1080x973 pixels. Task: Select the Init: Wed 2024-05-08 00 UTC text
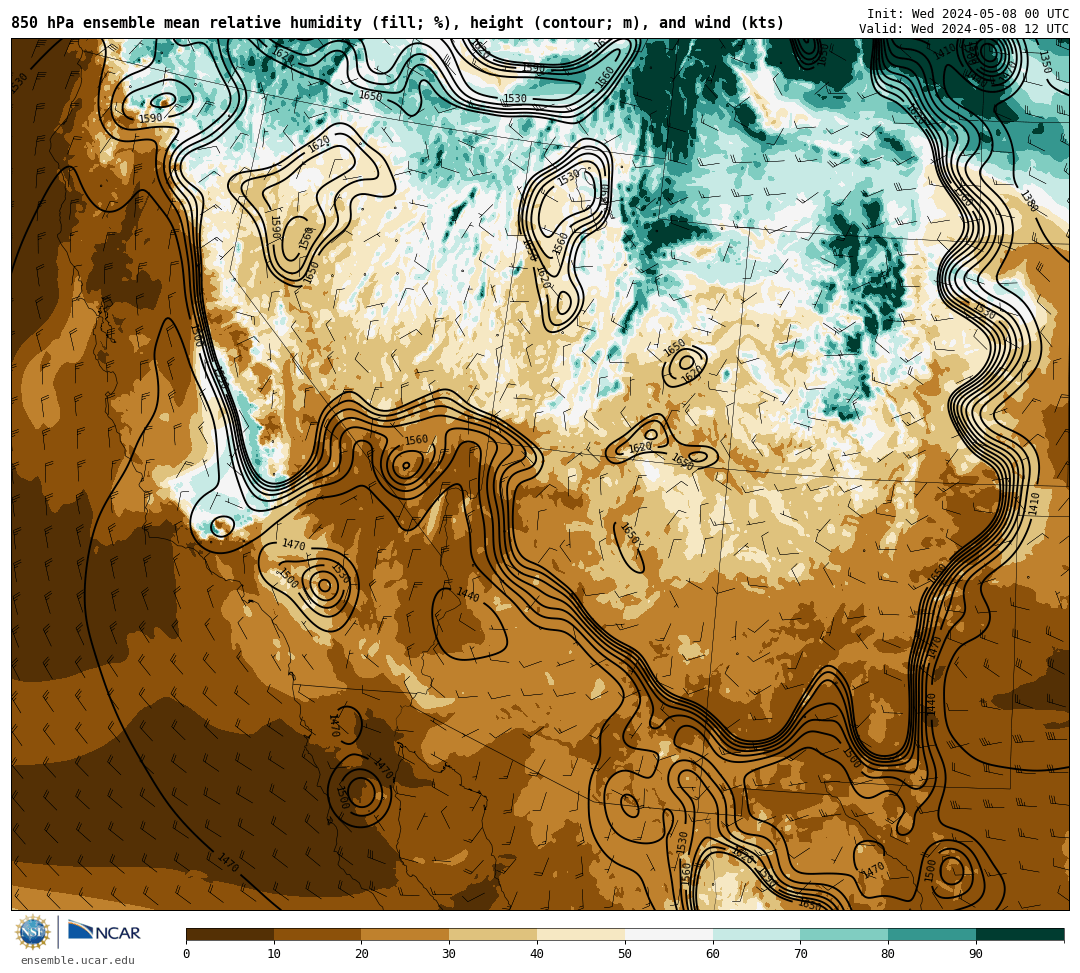coord(968,14)
